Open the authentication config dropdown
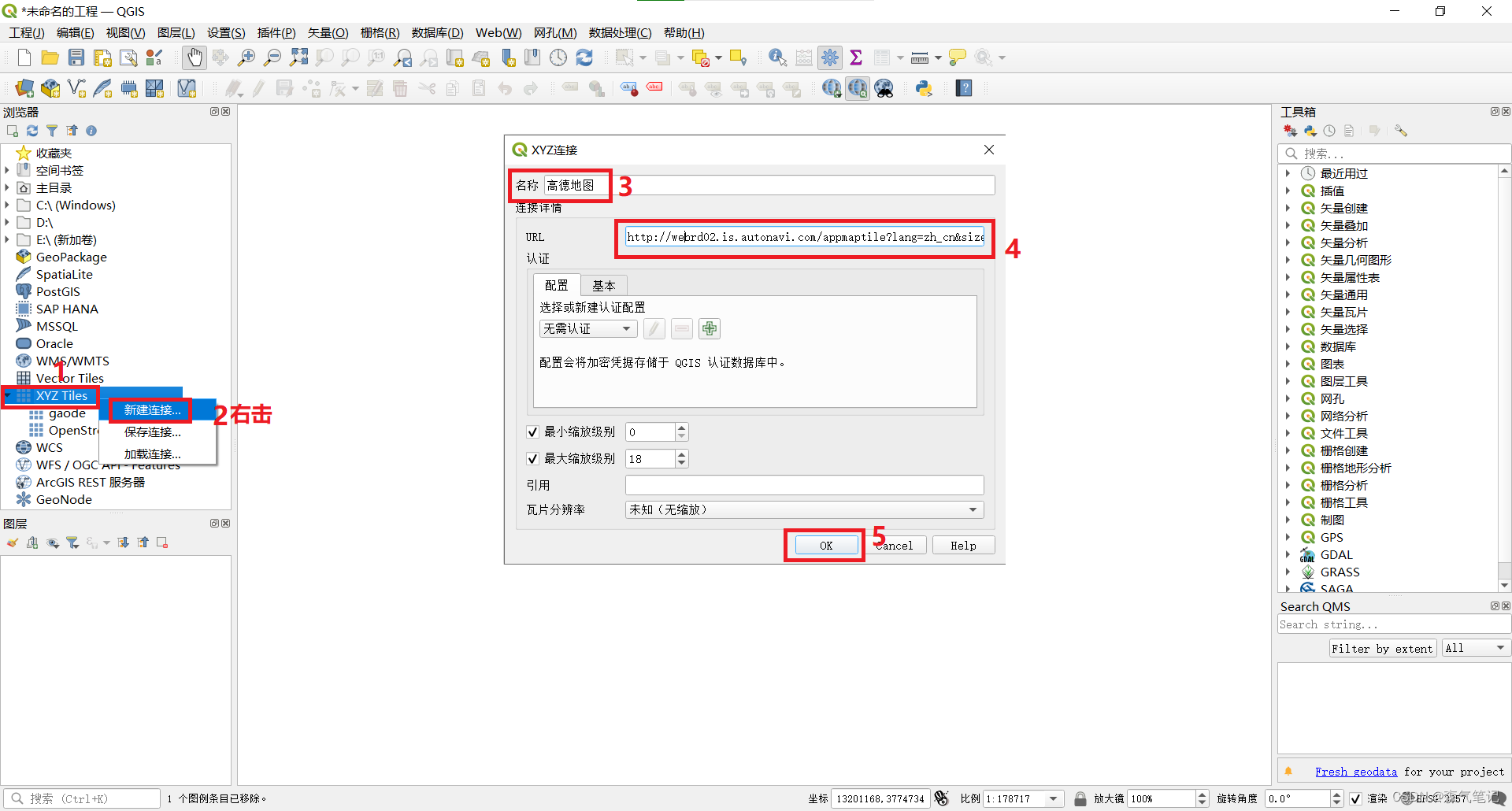The height and width of the screenshot is (811, 1512). point(588,328)
